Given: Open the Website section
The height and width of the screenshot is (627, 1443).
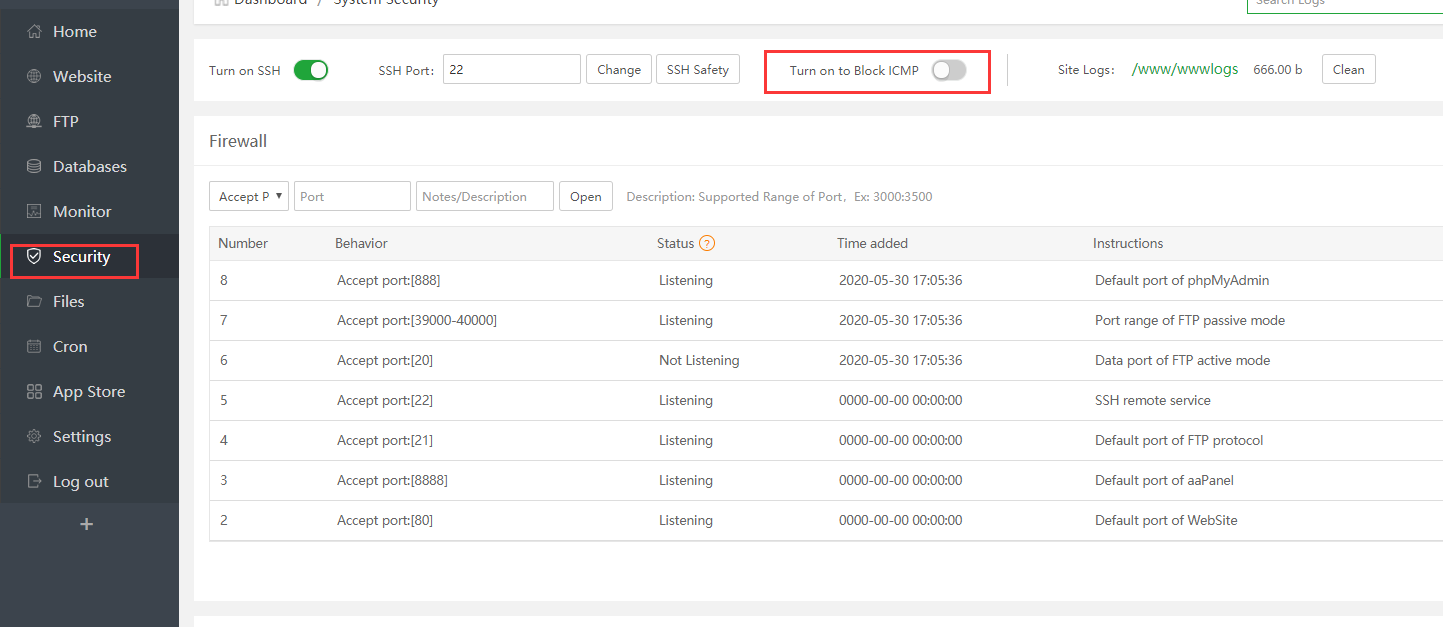Looking at the screenshot, I should 80,76.
